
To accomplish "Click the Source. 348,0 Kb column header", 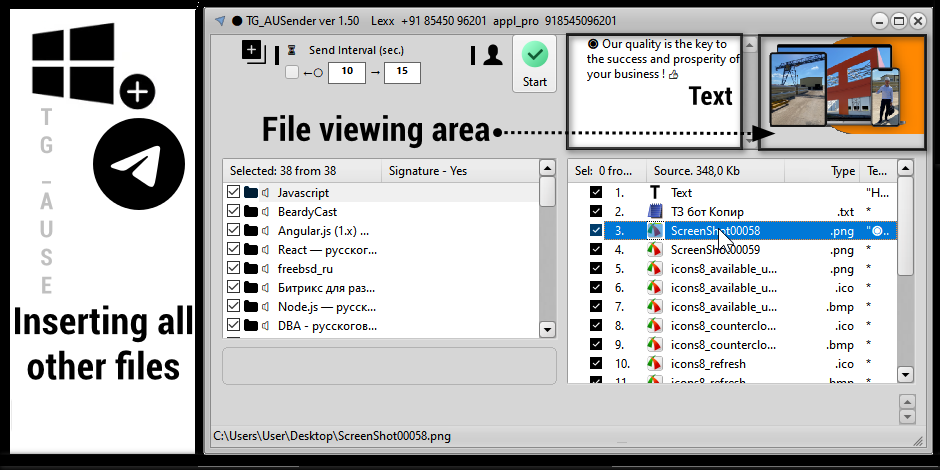I will (x=715, y=171).
